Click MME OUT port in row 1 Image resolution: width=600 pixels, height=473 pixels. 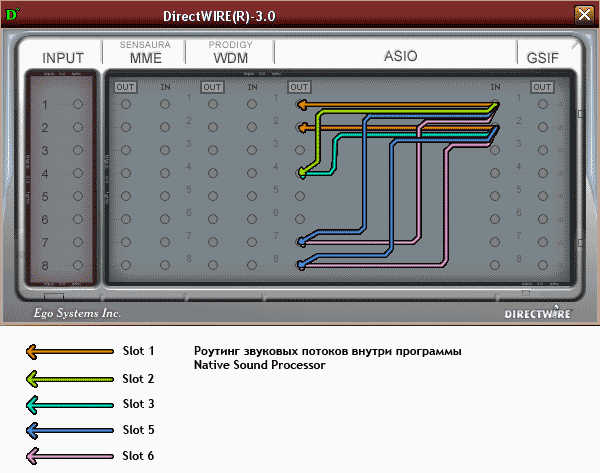(x=126, y=104)
